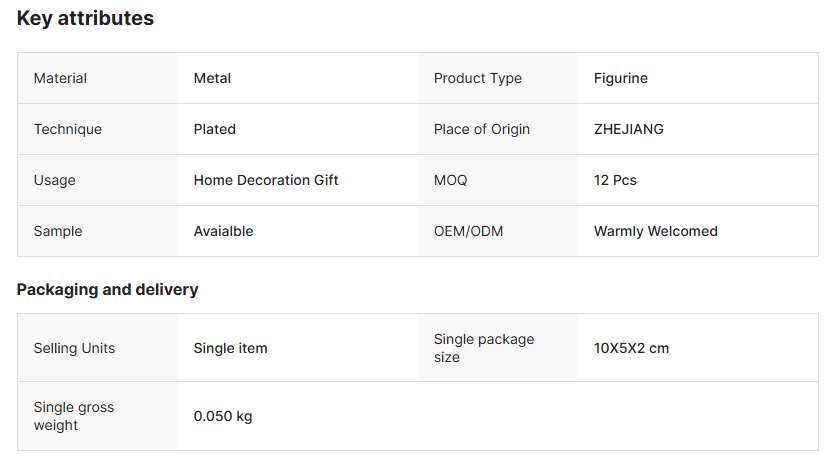832x462 pixels.
Task: Select the Warmly Welcomed value
Action: click(x=655, y=231)
